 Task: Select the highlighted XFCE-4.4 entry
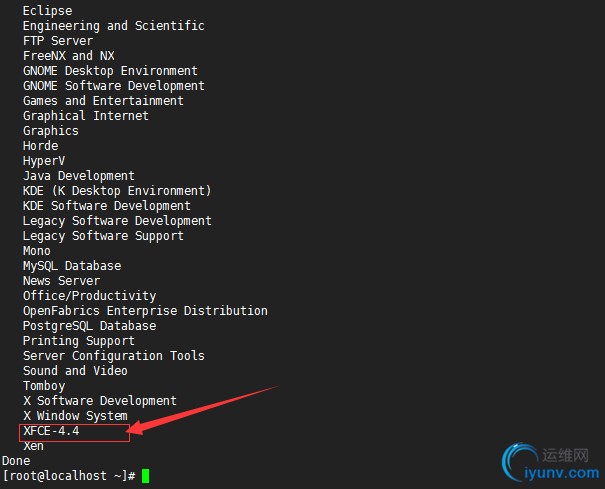pyautogui.click(x=51, y=431)
